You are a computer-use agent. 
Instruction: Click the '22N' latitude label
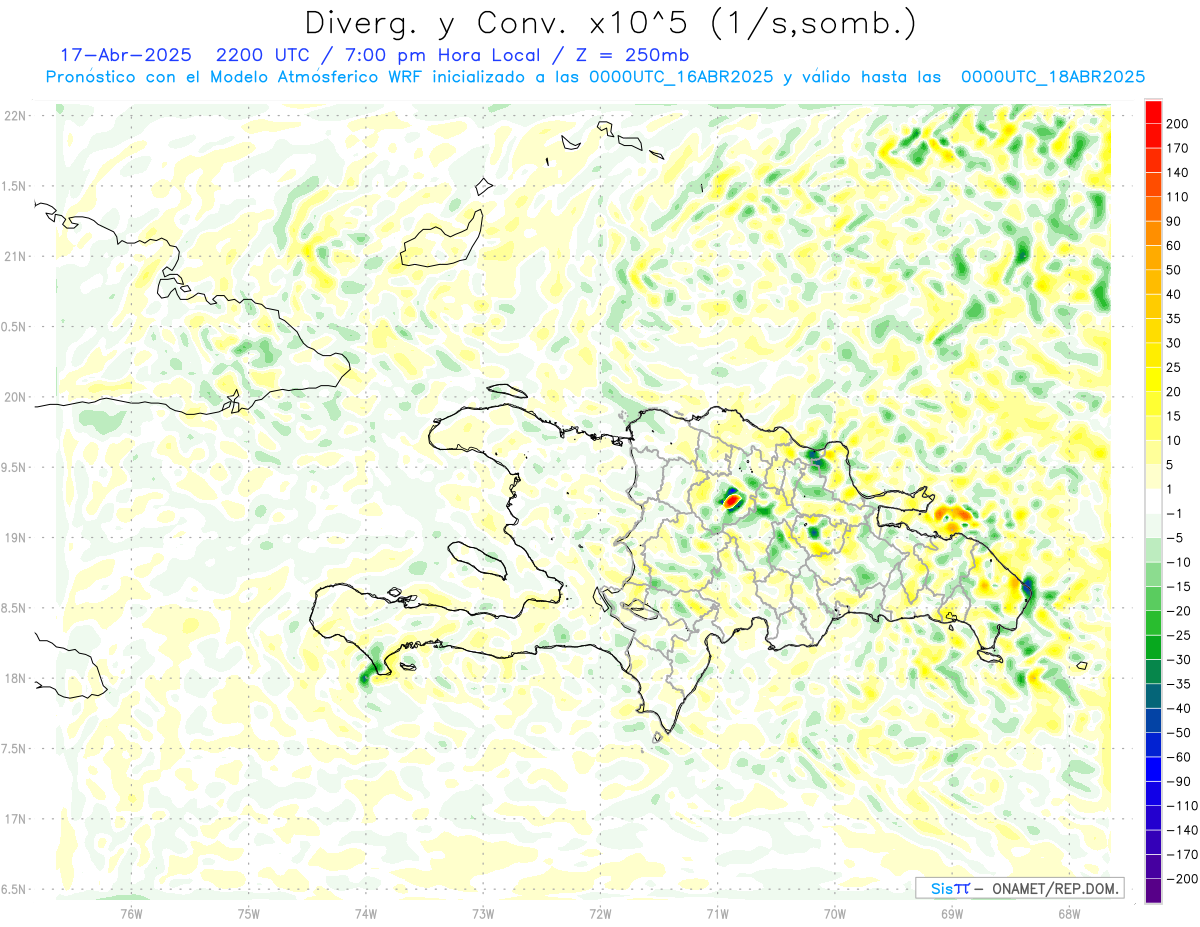point(15,116)
